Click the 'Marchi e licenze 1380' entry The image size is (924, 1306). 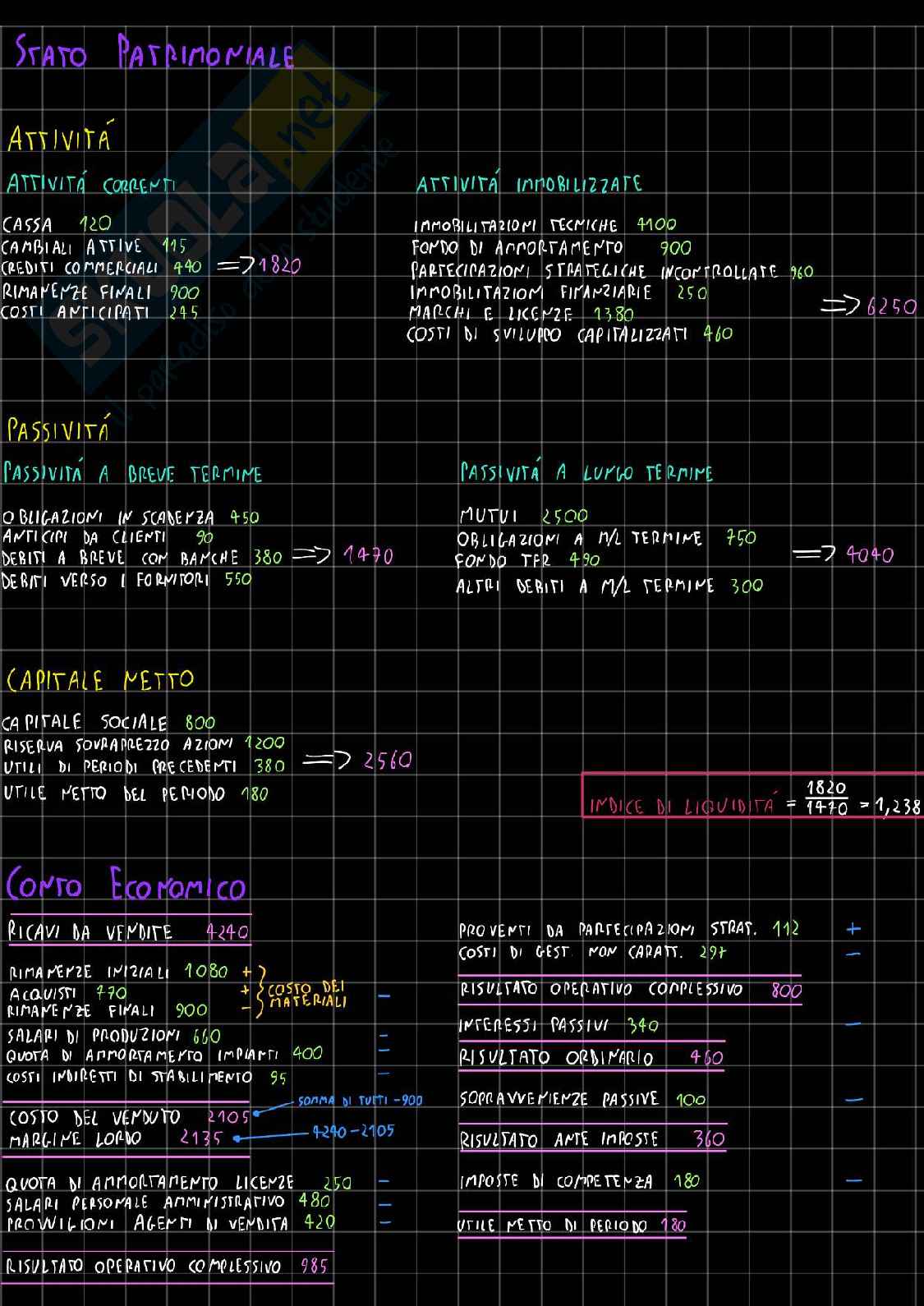(x=521, y=314)
